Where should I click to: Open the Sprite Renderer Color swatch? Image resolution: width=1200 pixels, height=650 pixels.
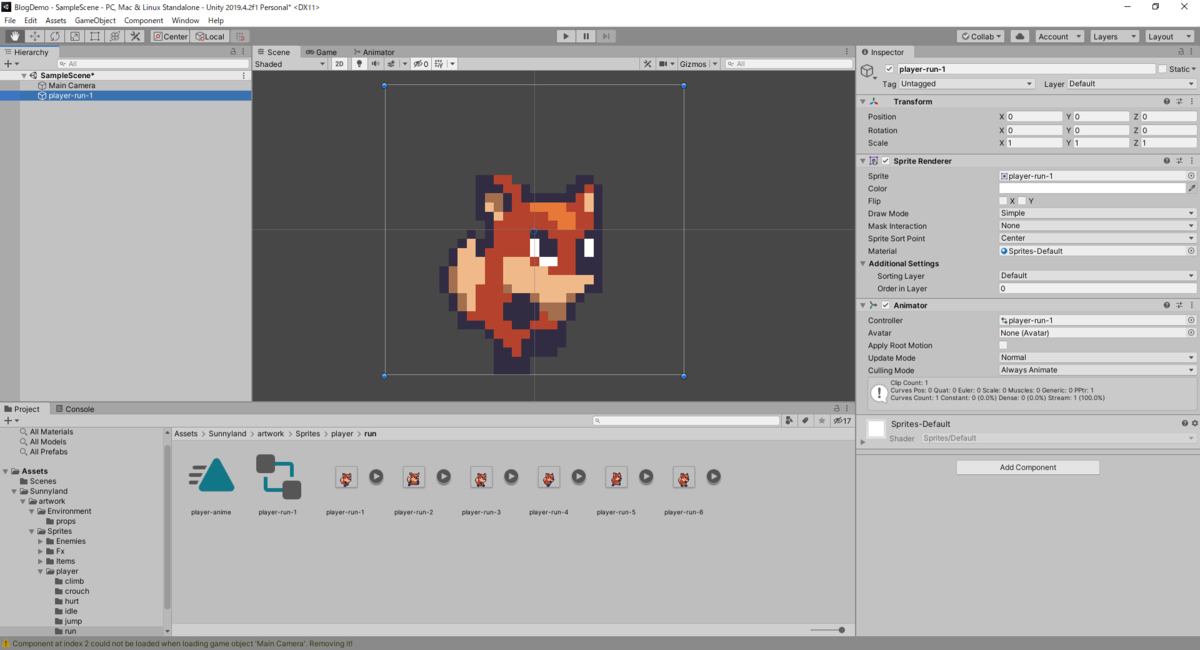point(1092,188)
